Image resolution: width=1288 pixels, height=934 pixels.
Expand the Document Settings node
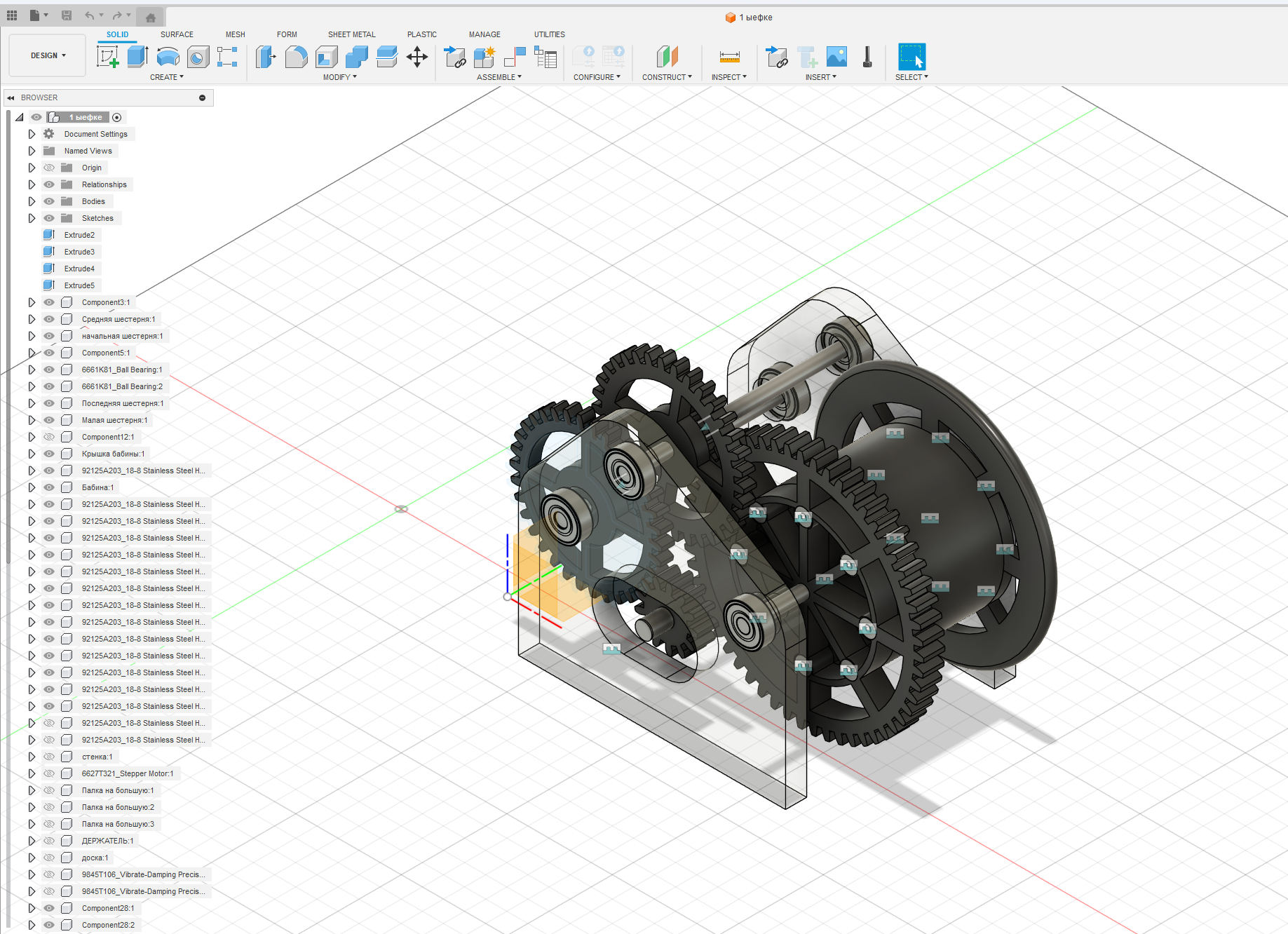click(32, 134)
